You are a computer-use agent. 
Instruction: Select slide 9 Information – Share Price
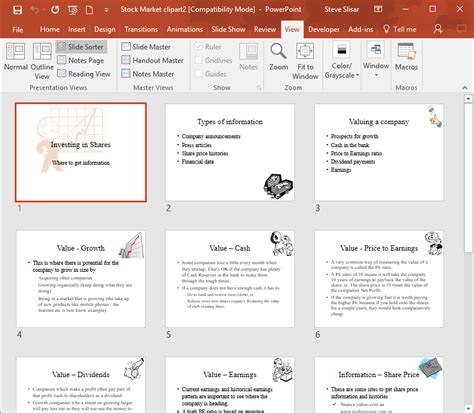click(379, 385)
